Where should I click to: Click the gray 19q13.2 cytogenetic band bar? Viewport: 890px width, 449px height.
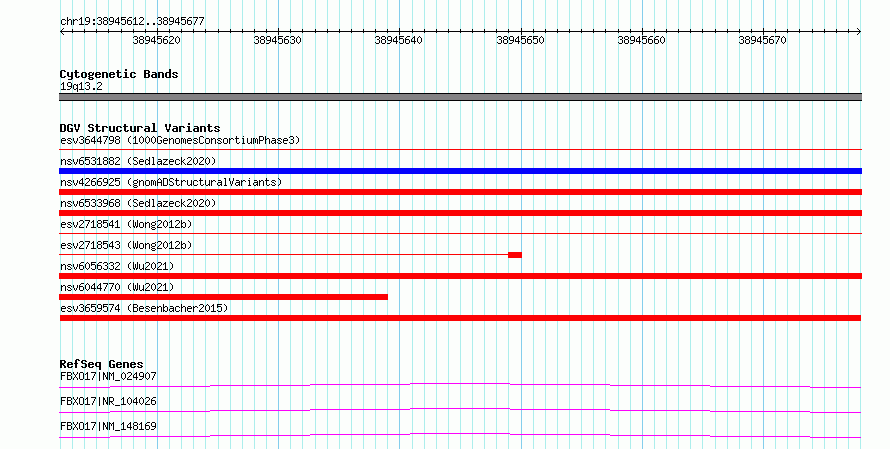tap(460, 97)
